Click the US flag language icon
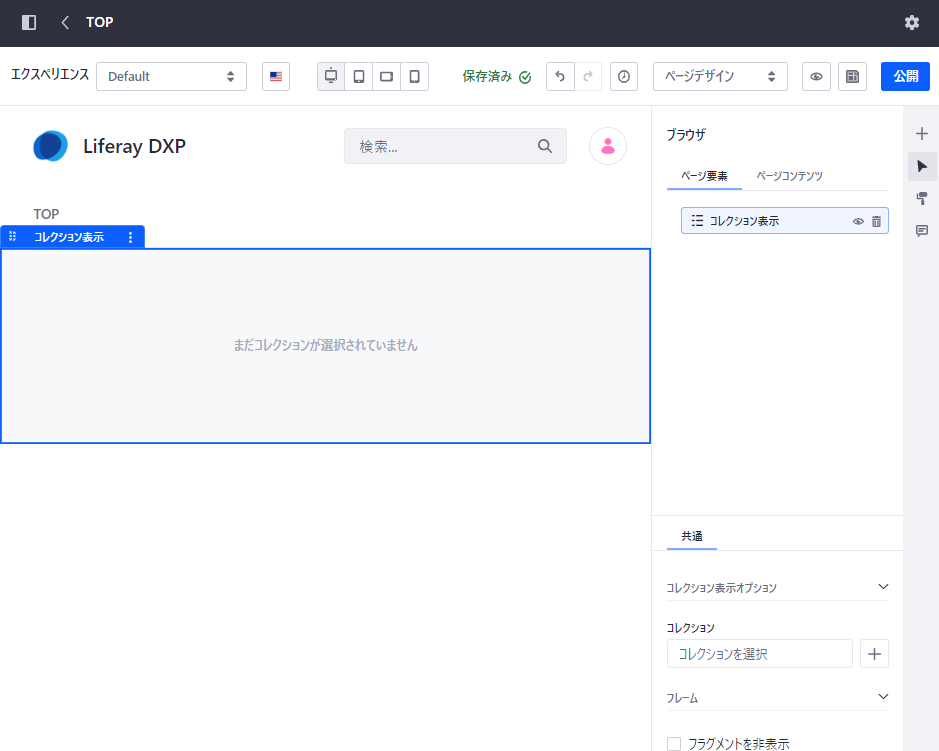This screenshot has height=751, width=939. [276, 77]
